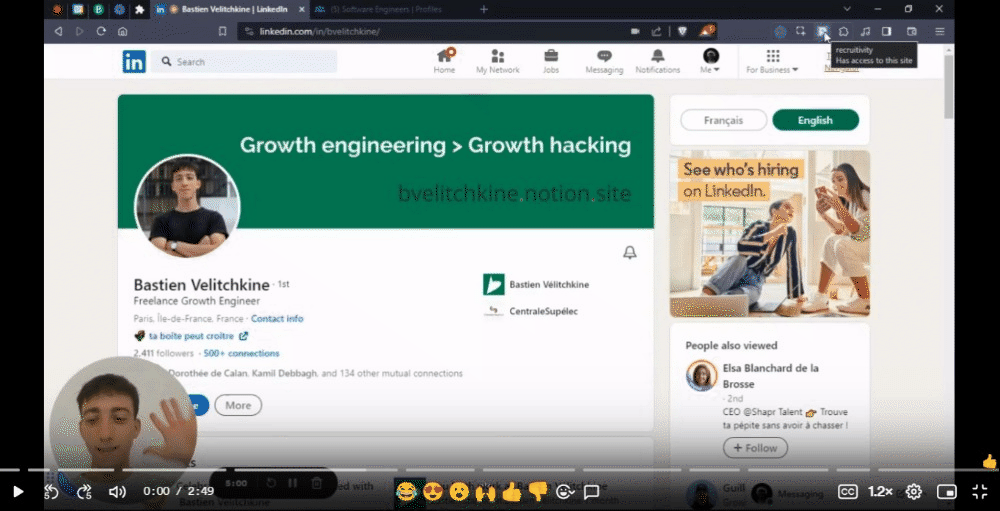View the 500+ connections link
1000x511 pixels.
241,353
